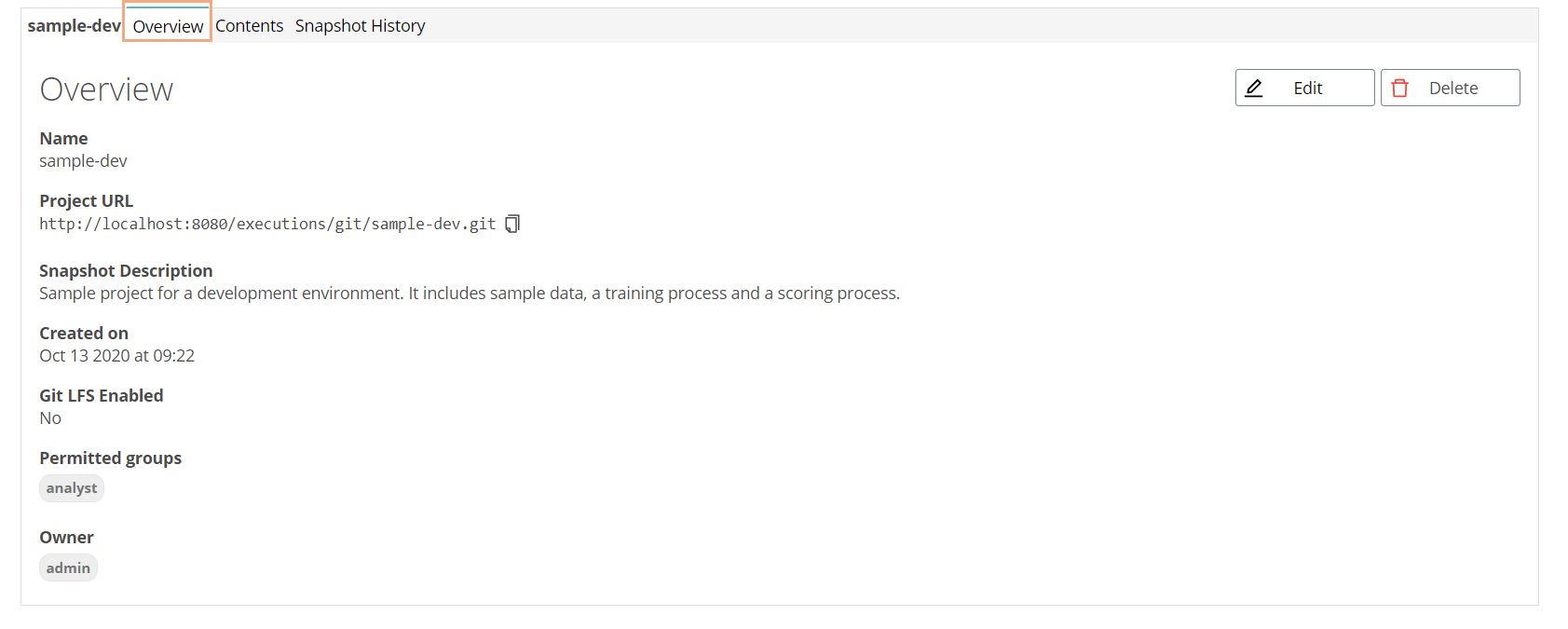Select the Overview tab
Screen dimensions: 1568x629
pyautogui.click(x=168, y=26)
